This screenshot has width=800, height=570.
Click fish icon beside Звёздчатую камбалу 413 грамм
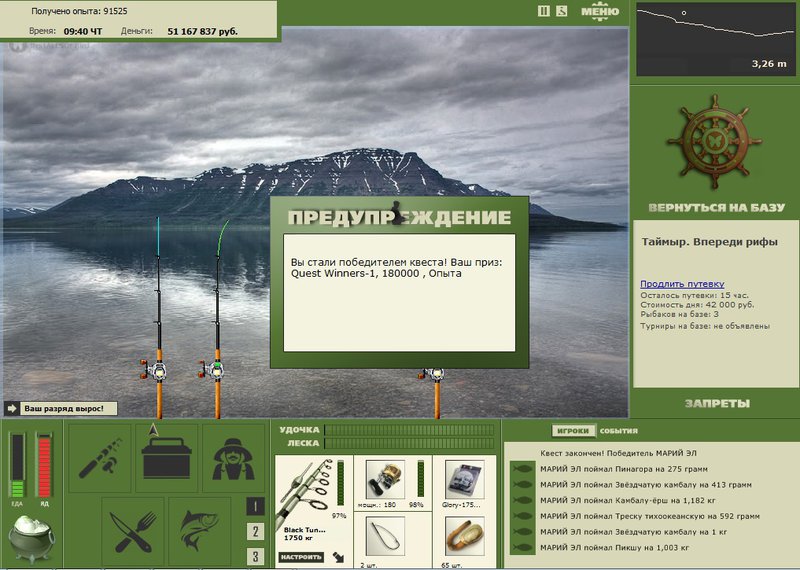(x=522, y=485)
